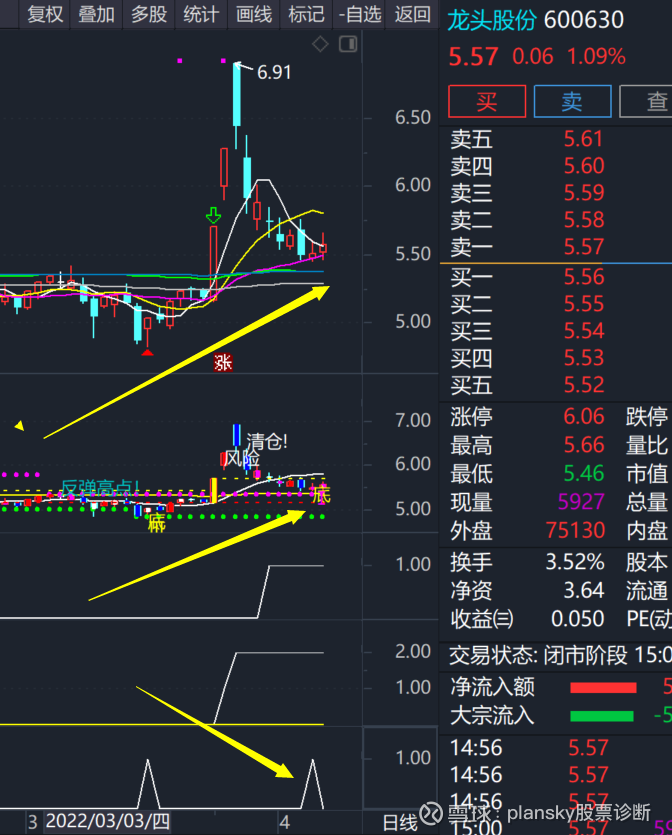The height and width of the screenshot is (835, 672).
Task: Click the diamond icon above the chart
Action: pos(320,44)
